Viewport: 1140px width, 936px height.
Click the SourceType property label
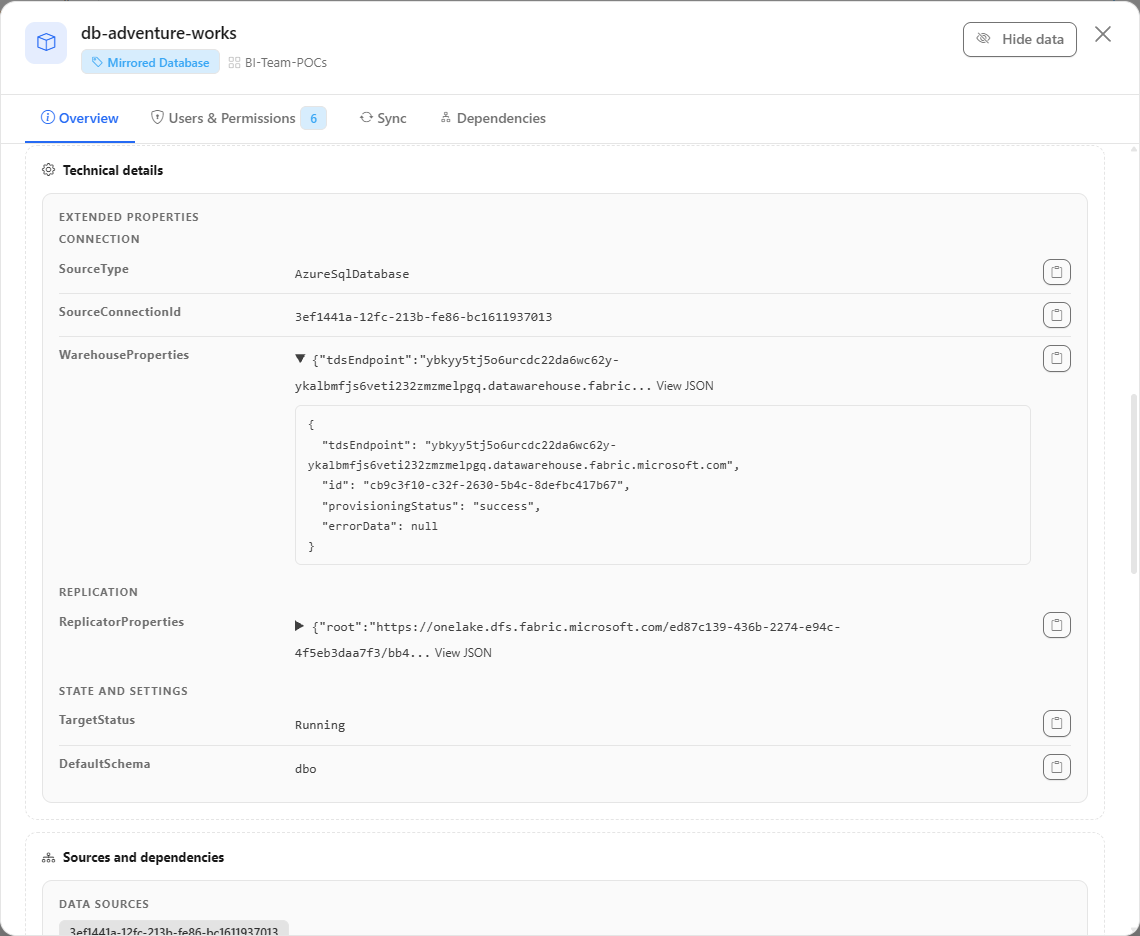click(x=94, y=268)
